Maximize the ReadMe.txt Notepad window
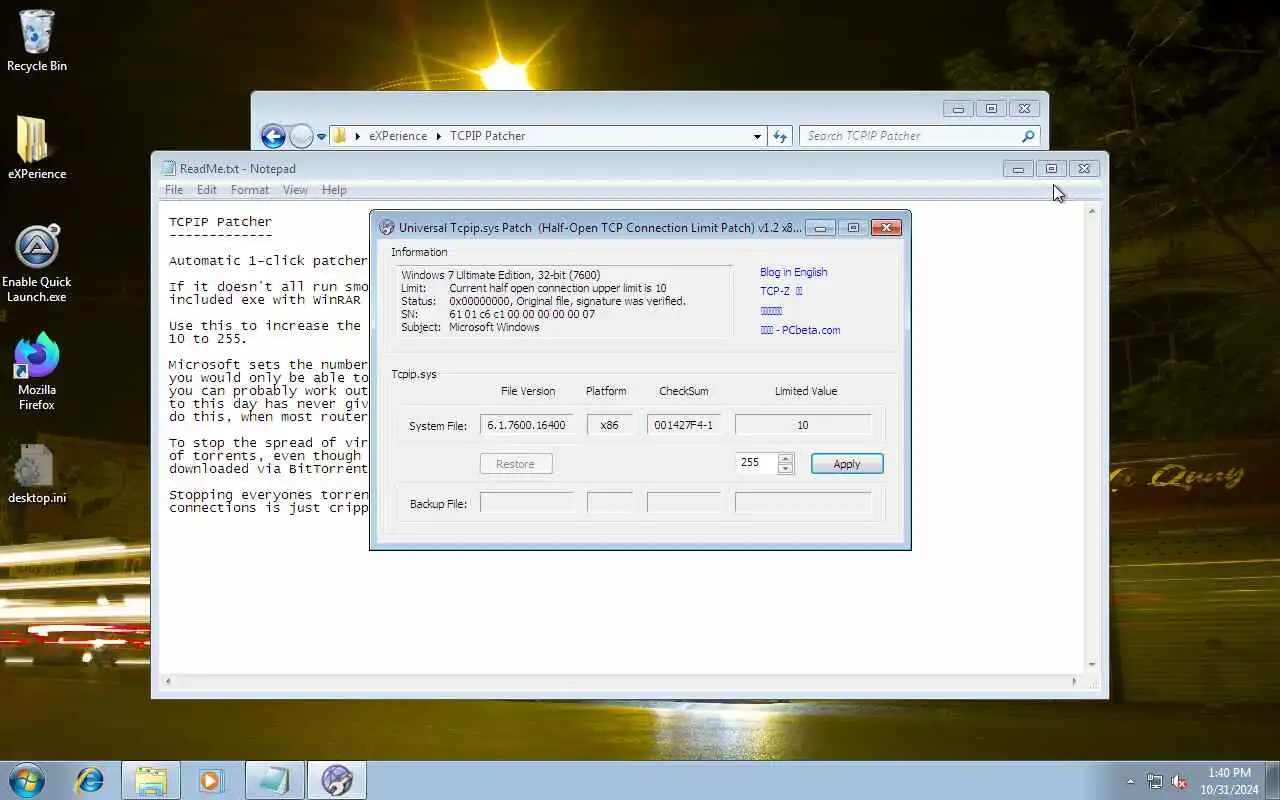Image resolution: width=1280 pixels, height=800 pixels. point(1051,169)
